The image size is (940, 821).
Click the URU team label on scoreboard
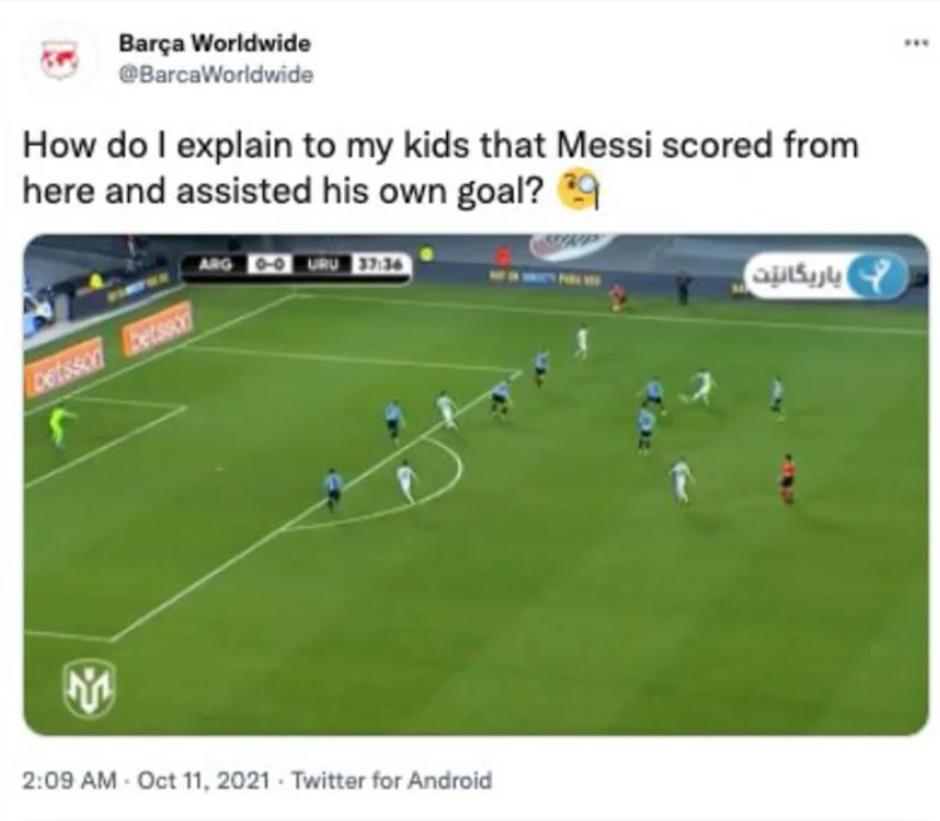coord(324,264)
